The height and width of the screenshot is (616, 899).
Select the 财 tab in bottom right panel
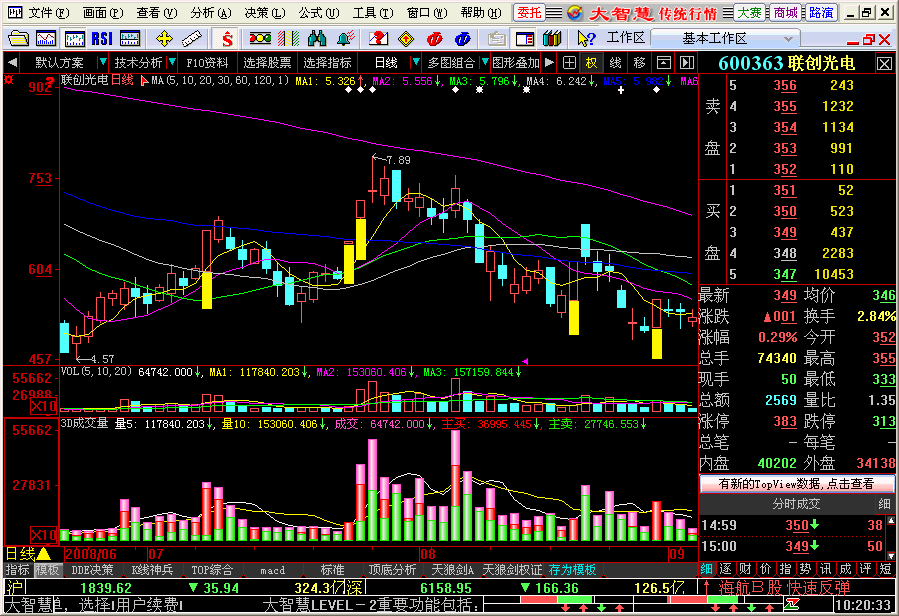(x=745, y=569)
